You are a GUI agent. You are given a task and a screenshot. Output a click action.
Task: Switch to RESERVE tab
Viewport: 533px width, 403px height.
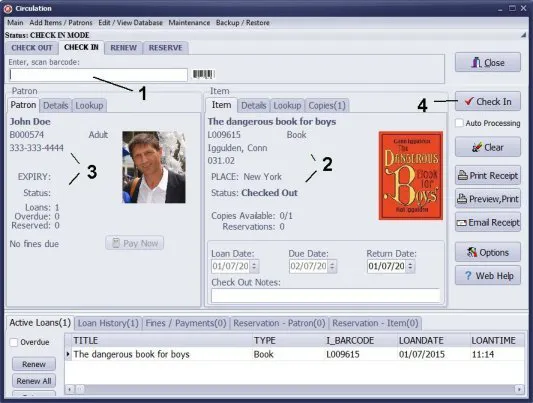click(166, 48)
